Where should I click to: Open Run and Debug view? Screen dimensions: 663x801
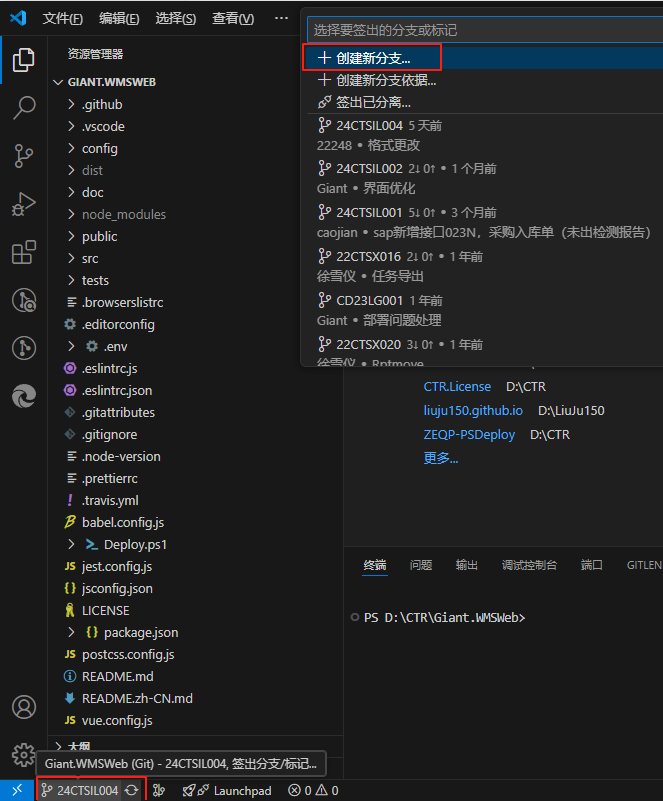coord(23,204)
